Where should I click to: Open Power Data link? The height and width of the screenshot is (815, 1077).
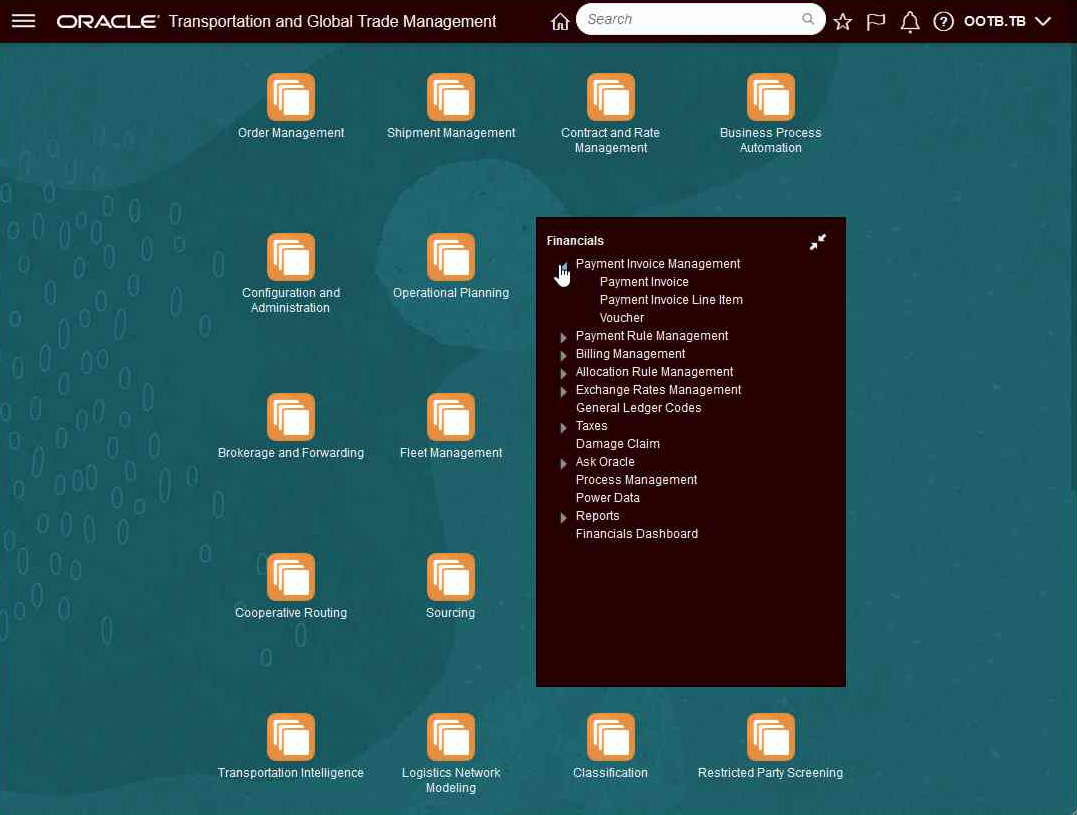[607, 498]
